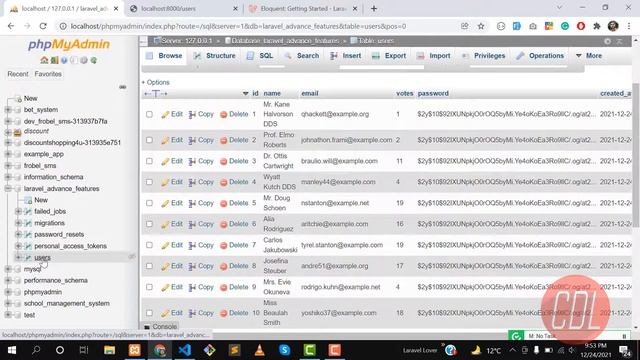This screenshot has height=360, width=640.
Task: Check the checkbox for row id 2
Action: (x=149, y=140)
